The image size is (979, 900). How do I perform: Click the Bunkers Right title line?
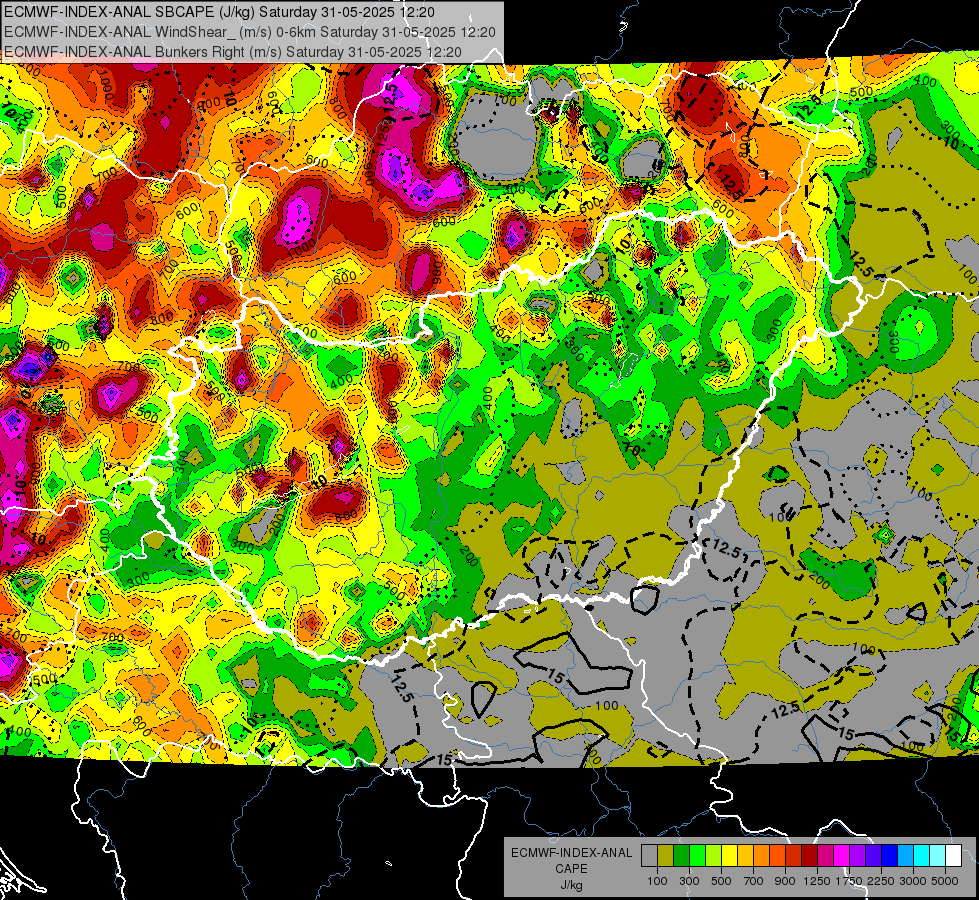pyautogui.click(x=233, y=52)
